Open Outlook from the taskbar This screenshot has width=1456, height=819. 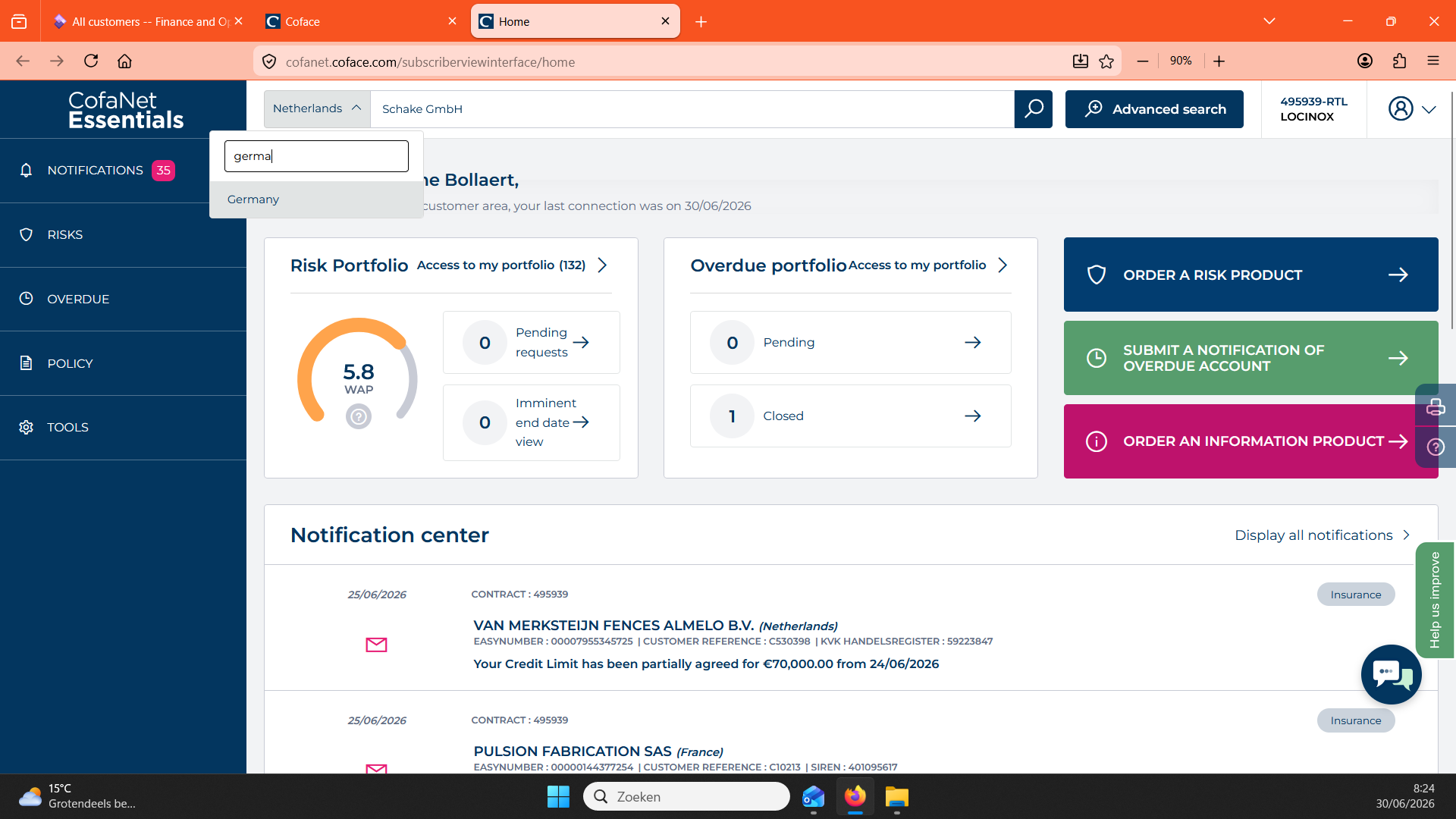tap(814, 796)
